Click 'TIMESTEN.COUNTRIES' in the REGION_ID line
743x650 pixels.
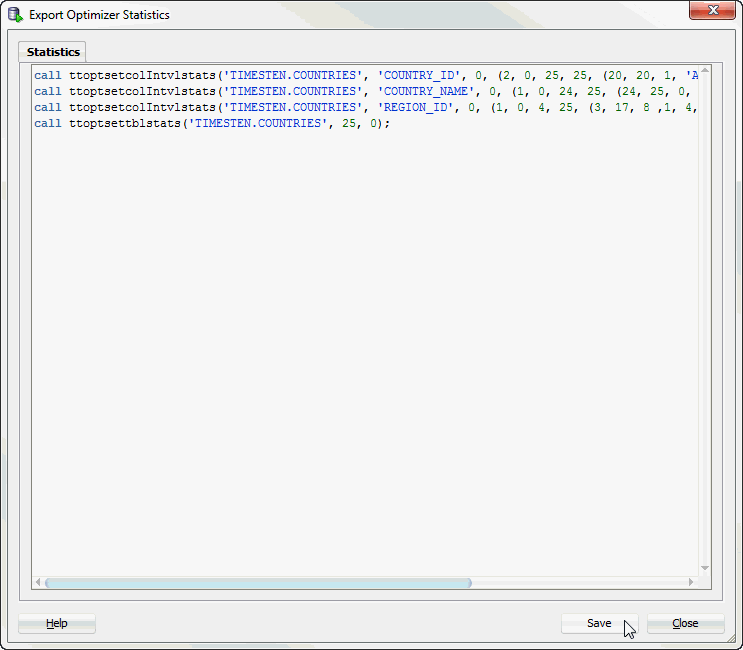(293, 108)
